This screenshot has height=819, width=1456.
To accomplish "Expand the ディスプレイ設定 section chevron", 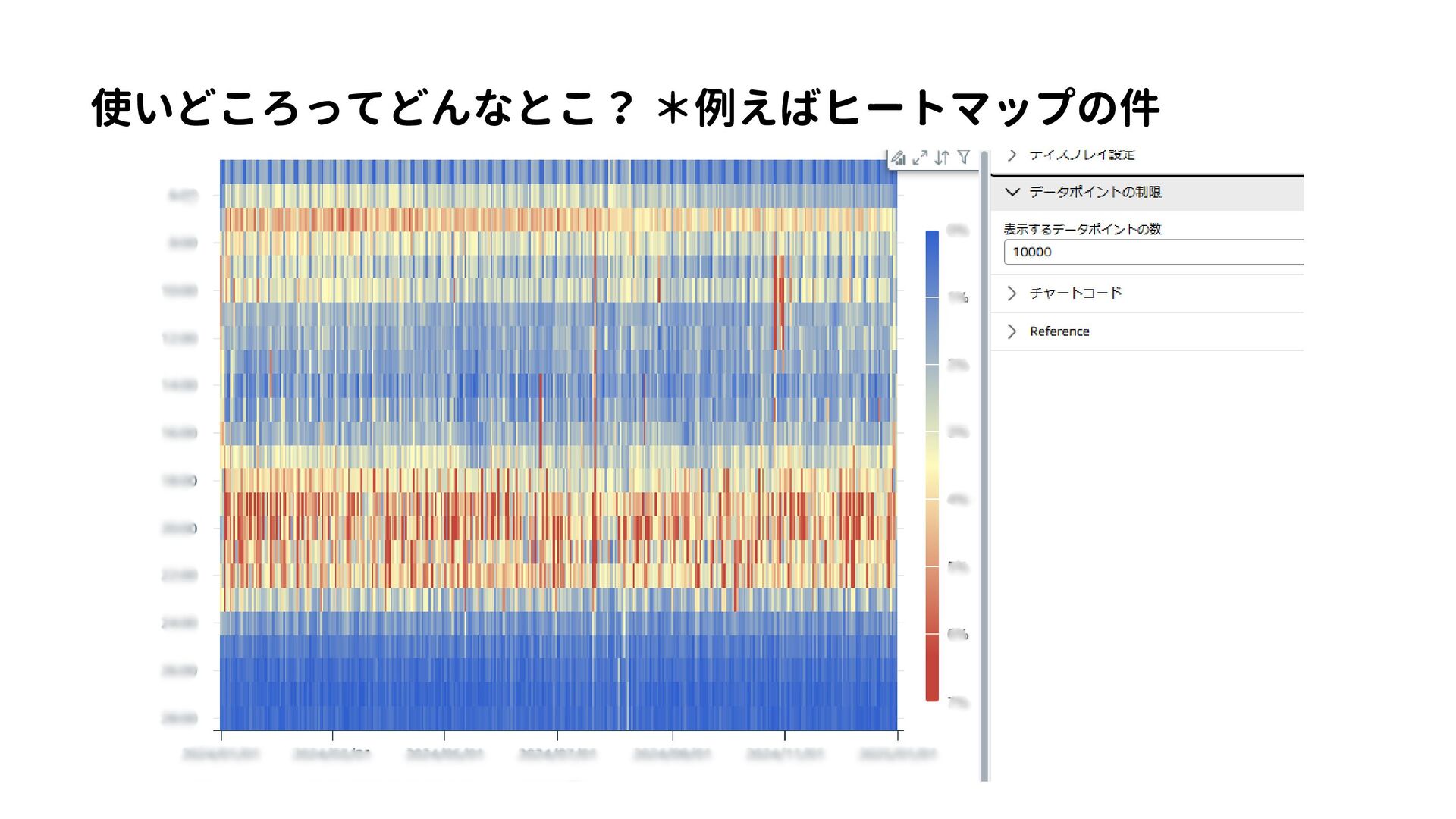I will tap(1012, 155).
